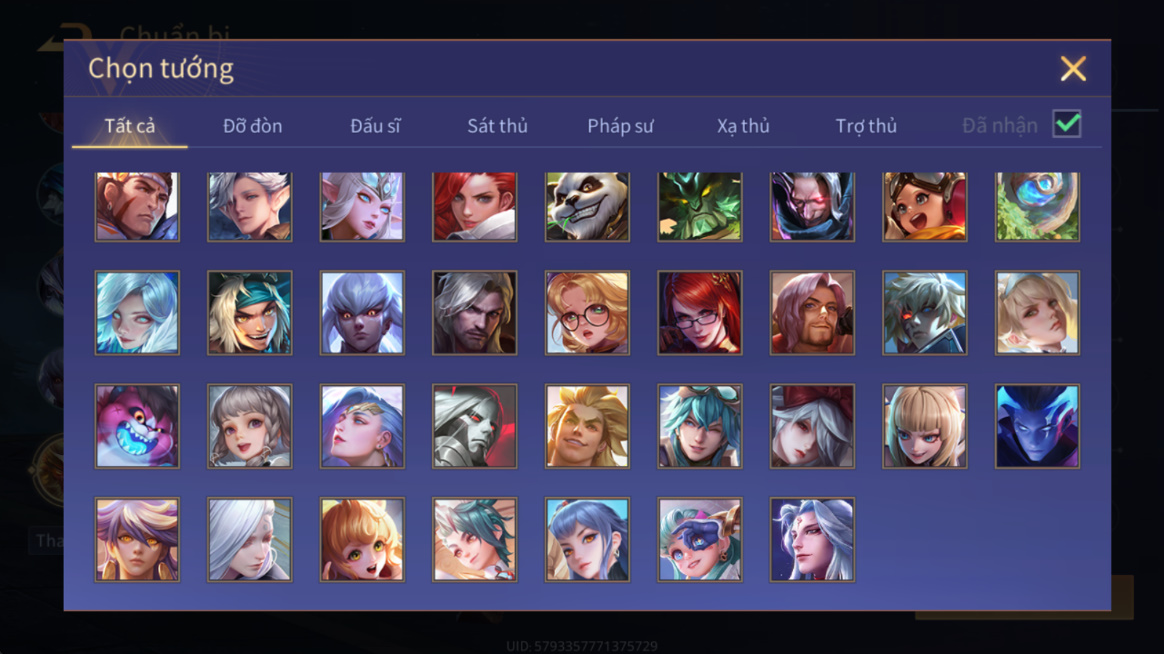
Task: Select the dark blue-skinned vampire hero
Action: (1037, 426)
